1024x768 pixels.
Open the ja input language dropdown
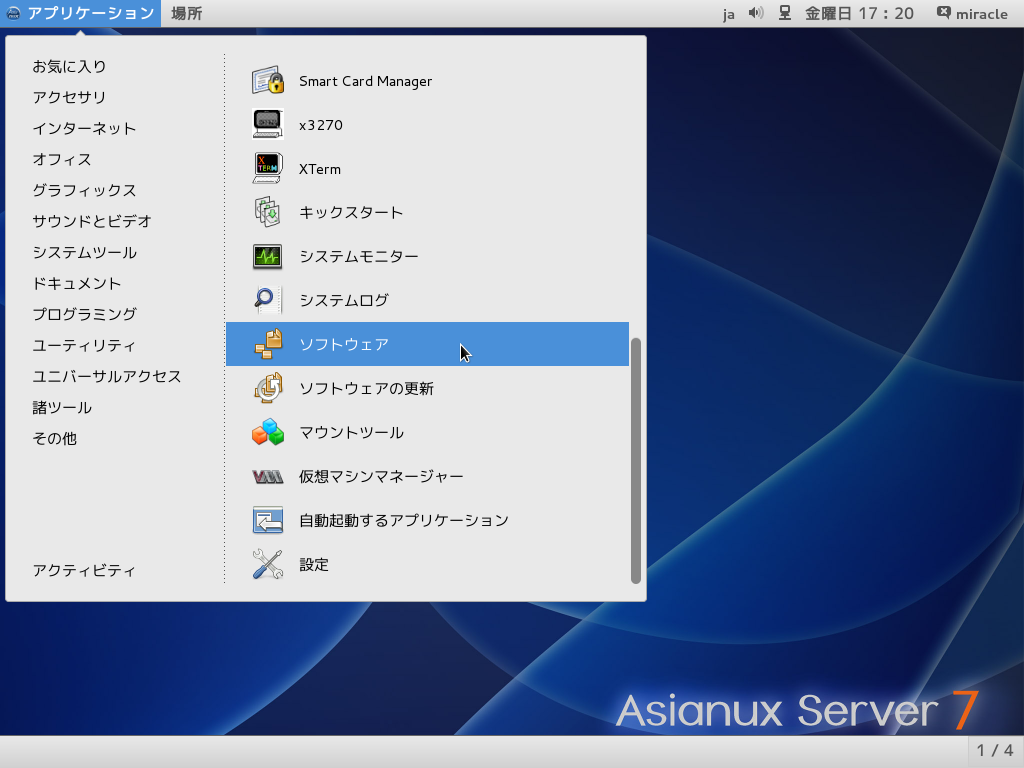click(729, 13)
